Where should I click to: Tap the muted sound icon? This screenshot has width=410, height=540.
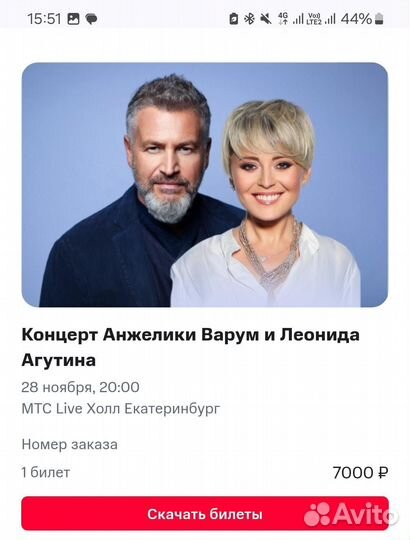tap(266, 19)
